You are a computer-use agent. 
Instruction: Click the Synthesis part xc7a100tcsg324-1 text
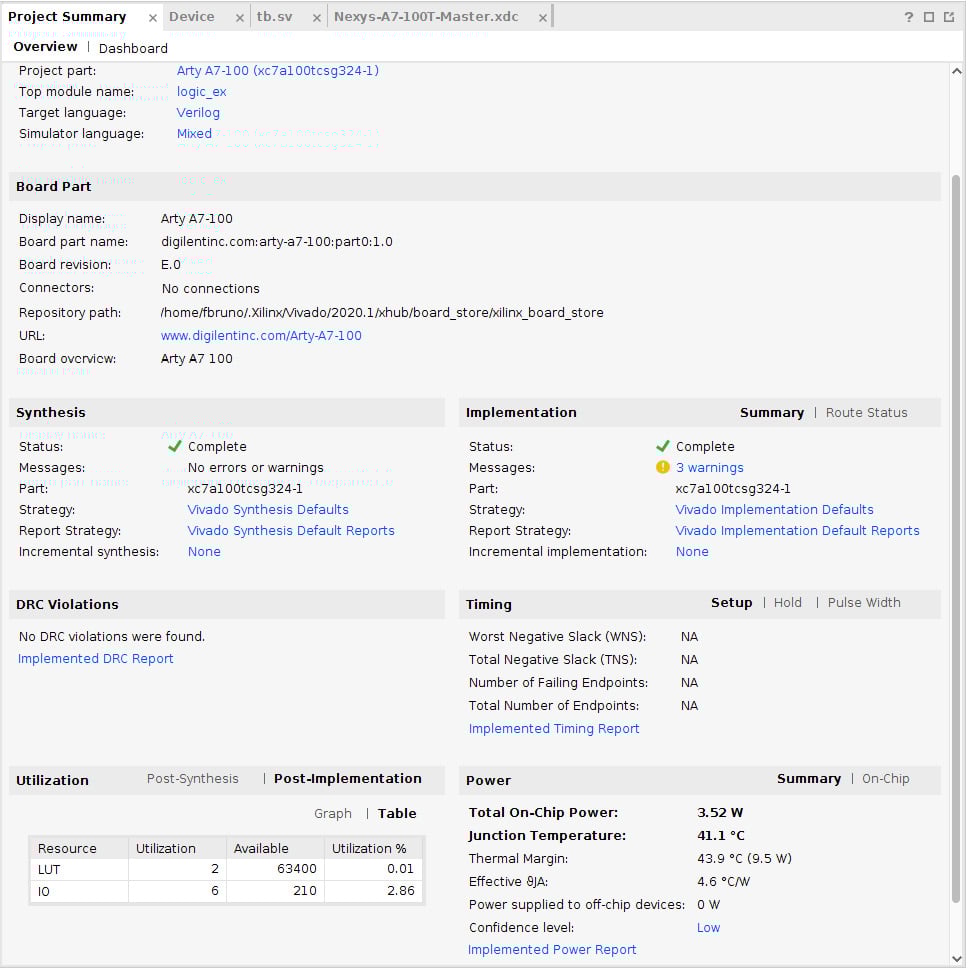point(245,489)
